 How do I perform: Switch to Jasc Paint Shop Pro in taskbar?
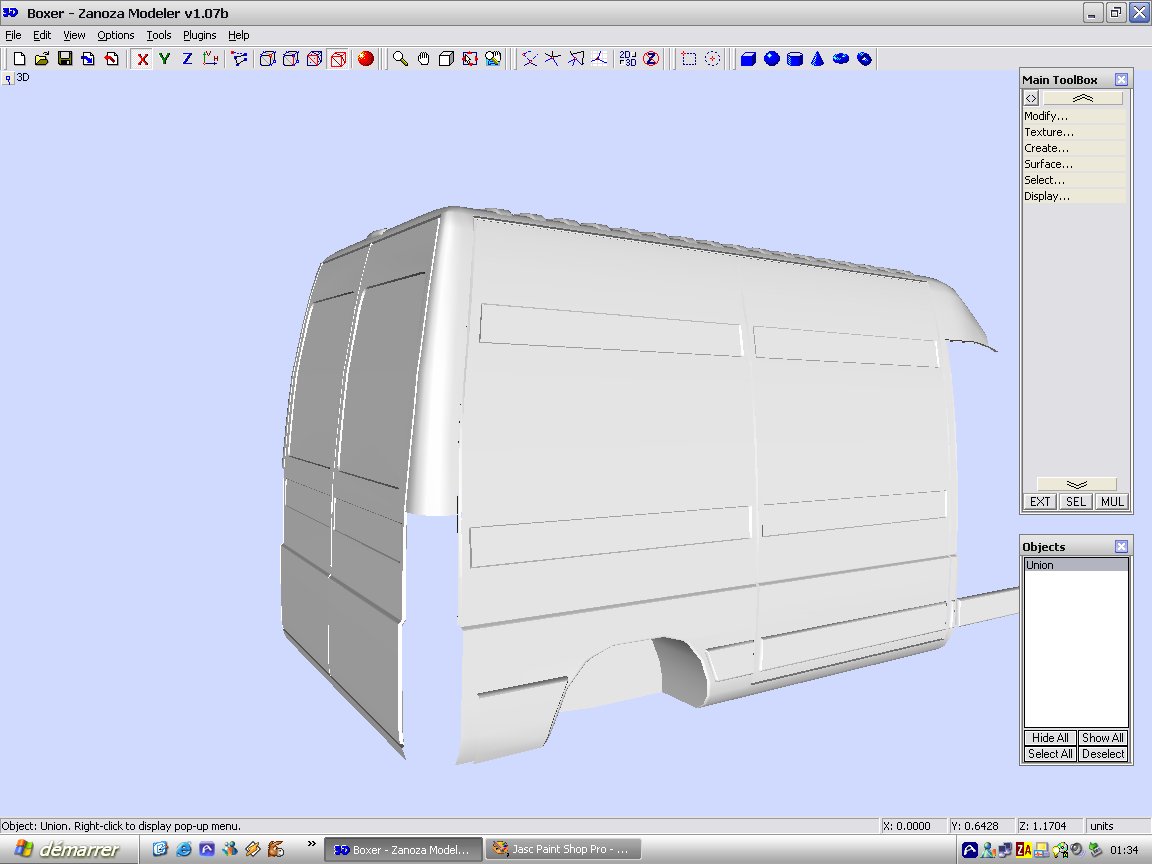pos(560,850)
